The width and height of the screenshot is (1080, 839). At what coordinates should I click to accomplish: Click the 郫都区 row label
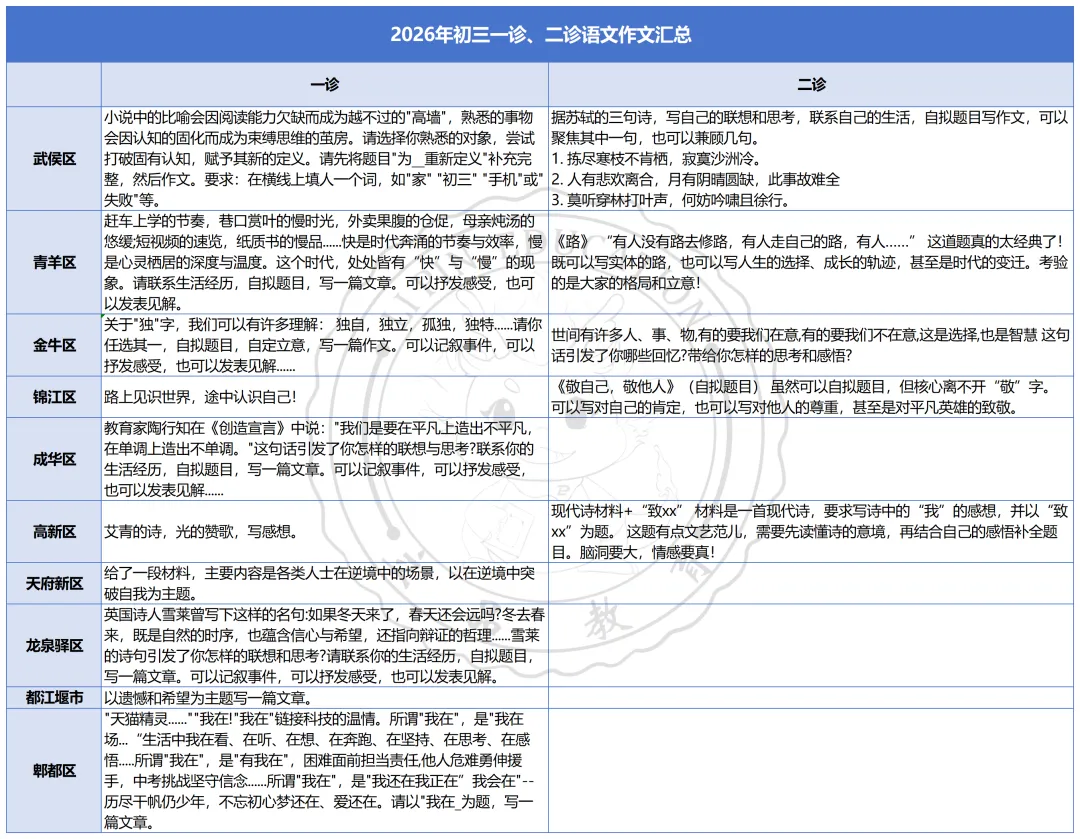[x=53, y=771]
